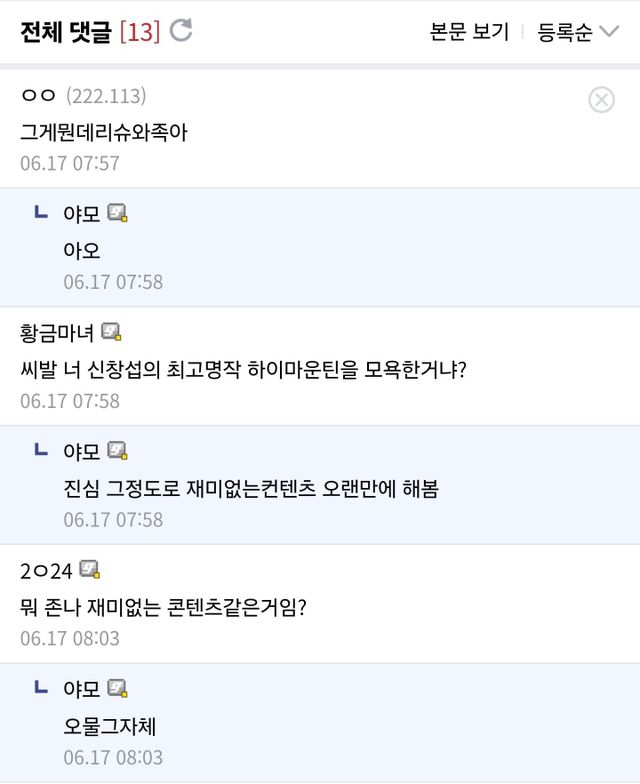640x784 pixels.
Task: Select comment text '그게뭔데리슈와족아'
Action: 104,132
